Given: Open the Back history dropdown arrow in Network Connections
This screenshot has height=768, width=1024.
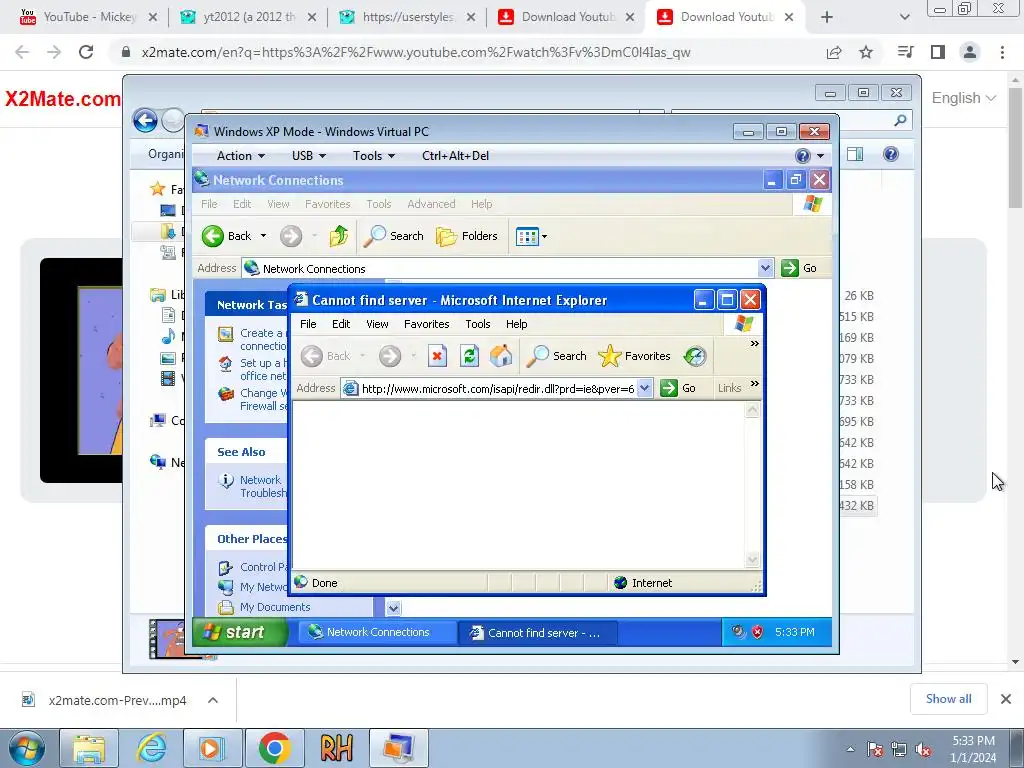Looking at the screenshot, I should point(263,236).
